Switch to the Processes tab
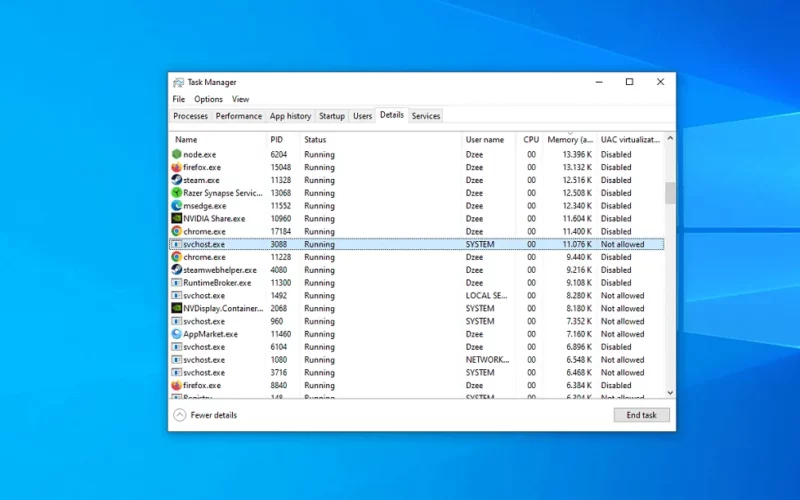The image size is (800, 500). [x=190, y=116]
